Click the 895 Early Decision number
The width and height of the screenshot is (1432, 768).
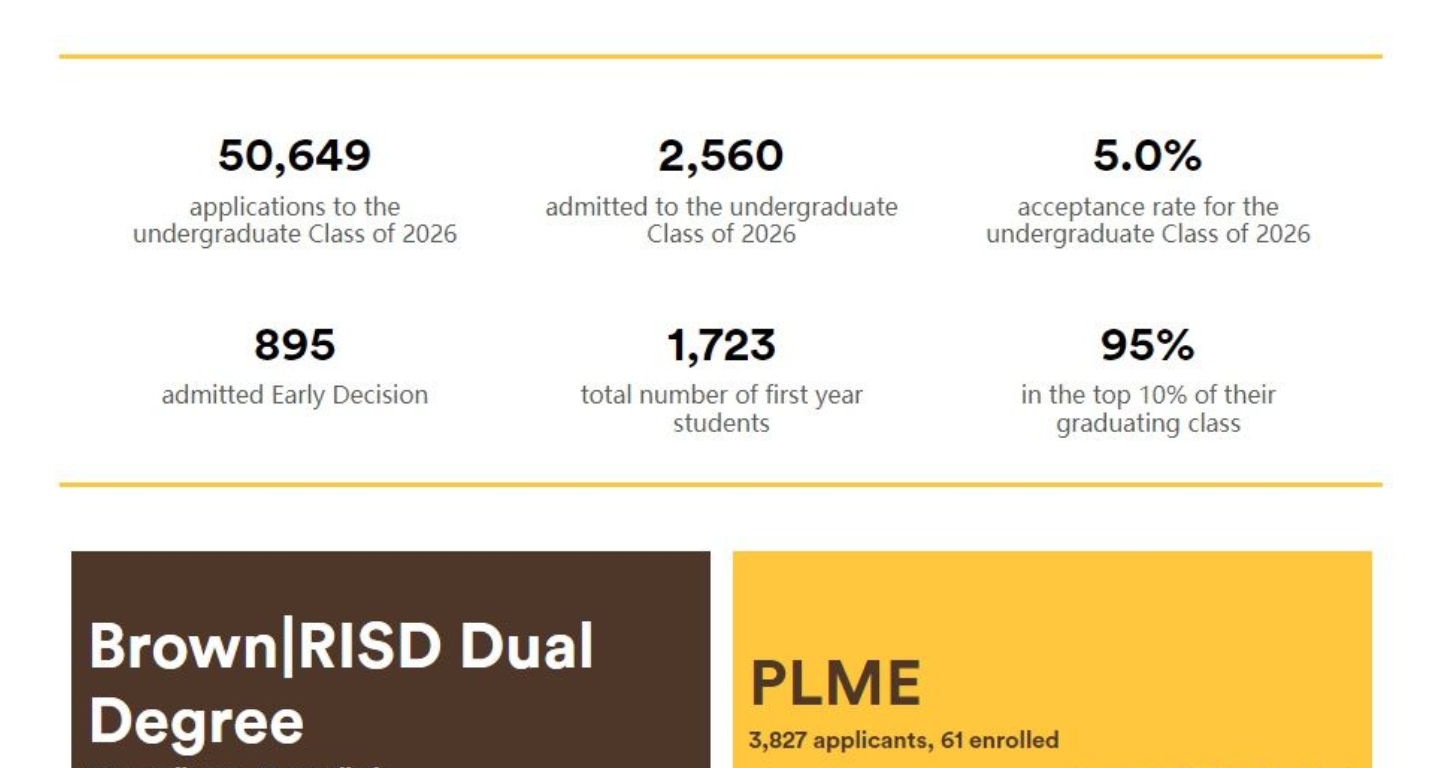coord(294,346)
